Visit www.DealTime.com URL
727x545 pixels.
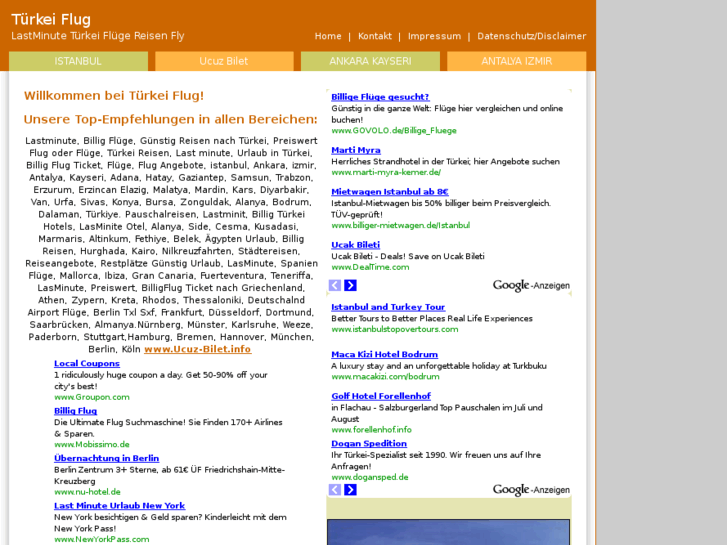370,267
